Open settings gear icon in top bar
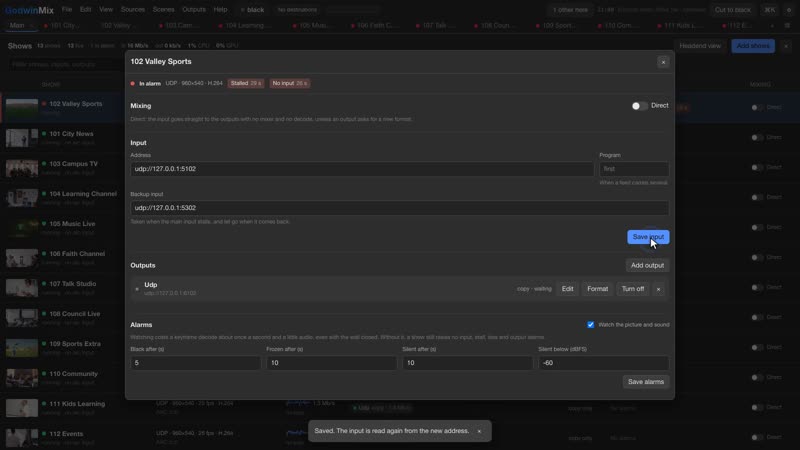Screen dimensions: 800x450 coord(789,10)
